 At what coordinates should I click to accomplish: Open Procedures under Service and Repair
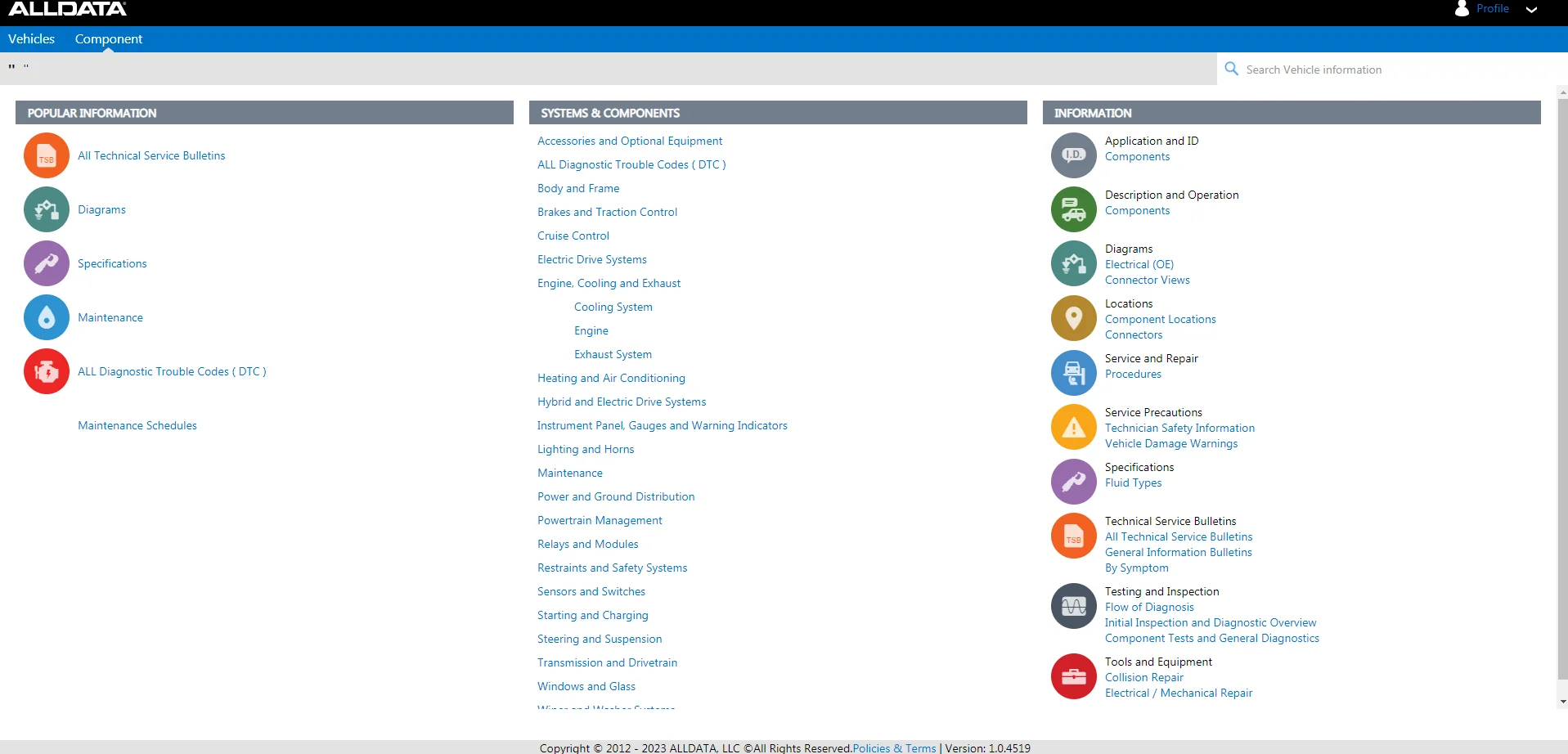[1133, 374]
